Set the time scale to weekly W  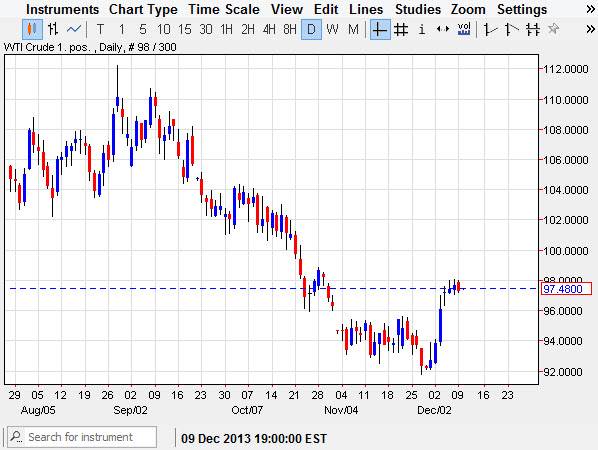(332, 29)
